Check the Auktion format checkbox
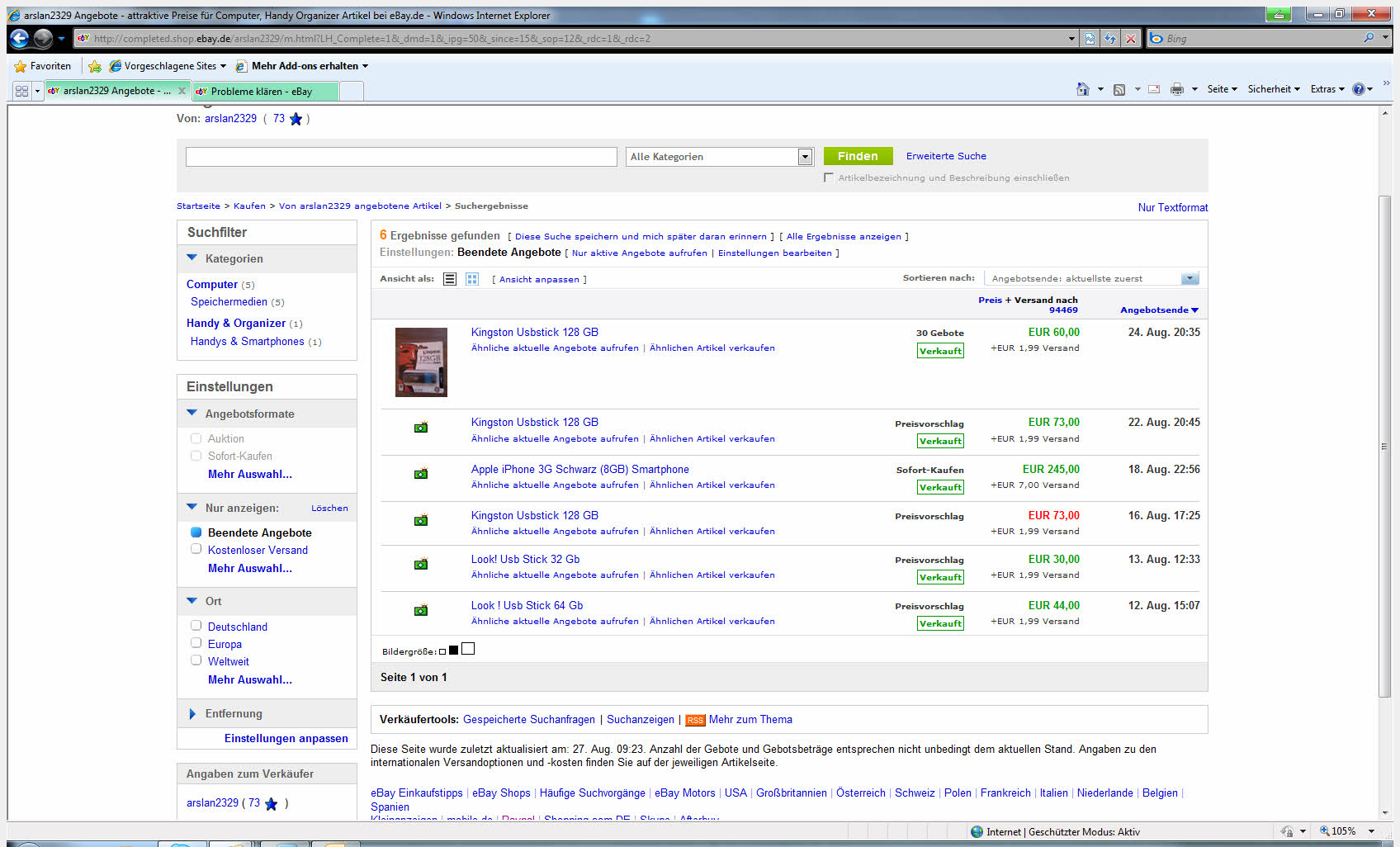 pyautogui.click(x=196, y=438)
